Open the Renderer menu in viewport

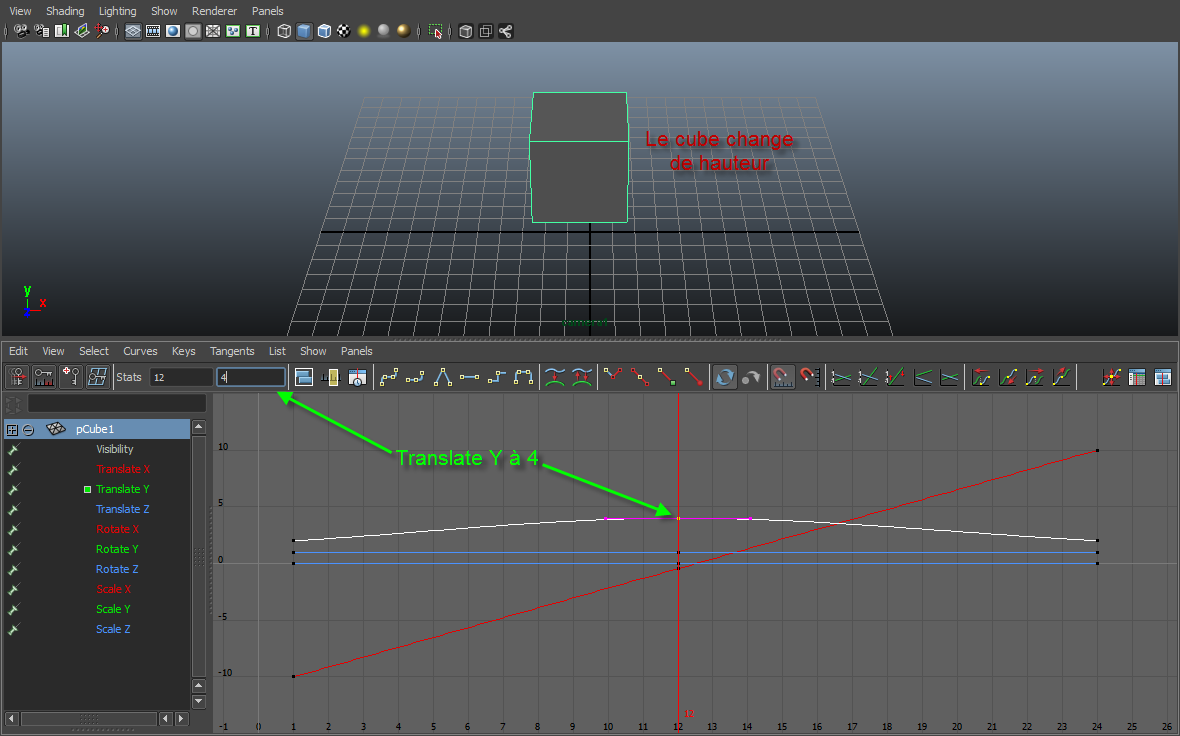tap(214, 11)
